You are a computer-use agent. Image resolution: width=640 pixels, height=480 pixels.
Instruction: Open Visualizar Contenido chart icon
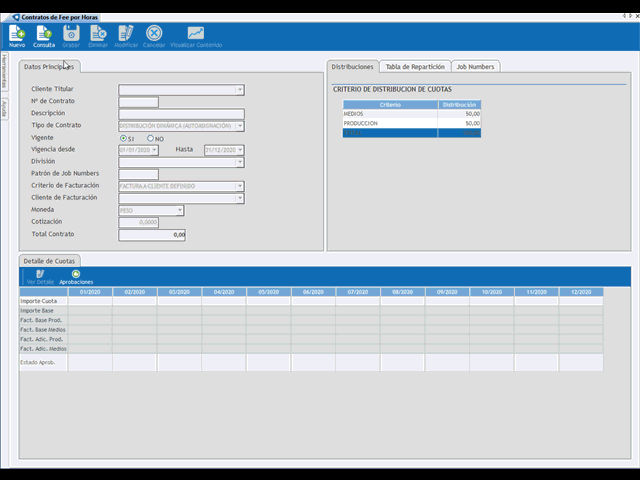pyautogui.click(x=196, y=36)
